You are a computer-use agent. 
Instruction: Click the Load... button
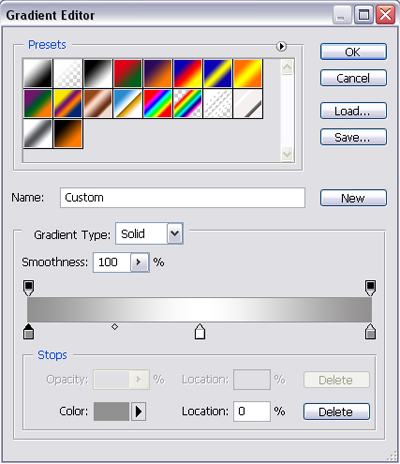tap(353, 111)
